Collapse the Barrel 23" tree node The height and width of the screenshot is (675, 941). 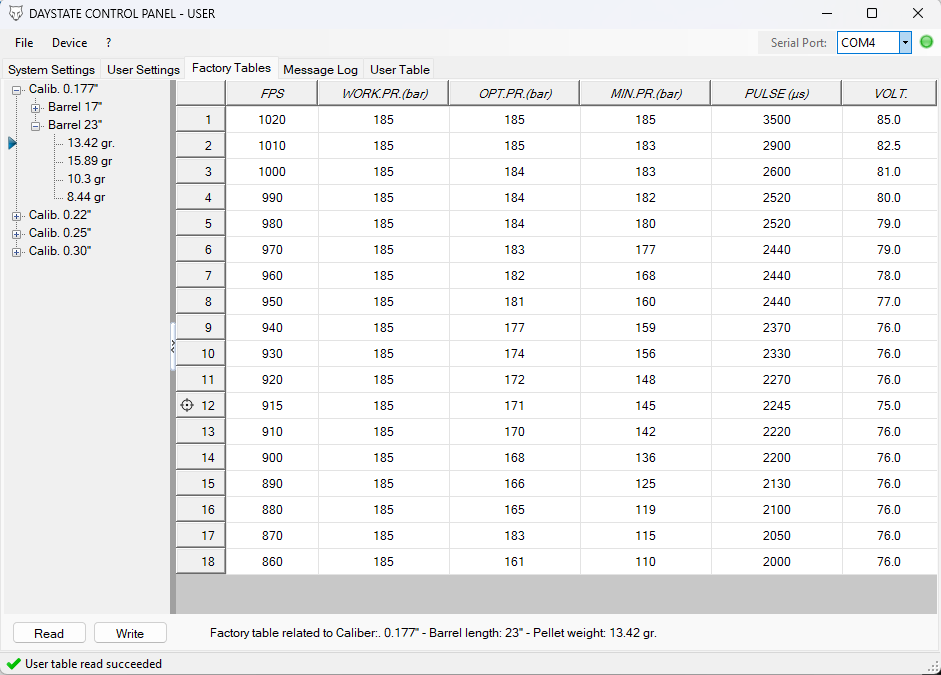[35, 126]
